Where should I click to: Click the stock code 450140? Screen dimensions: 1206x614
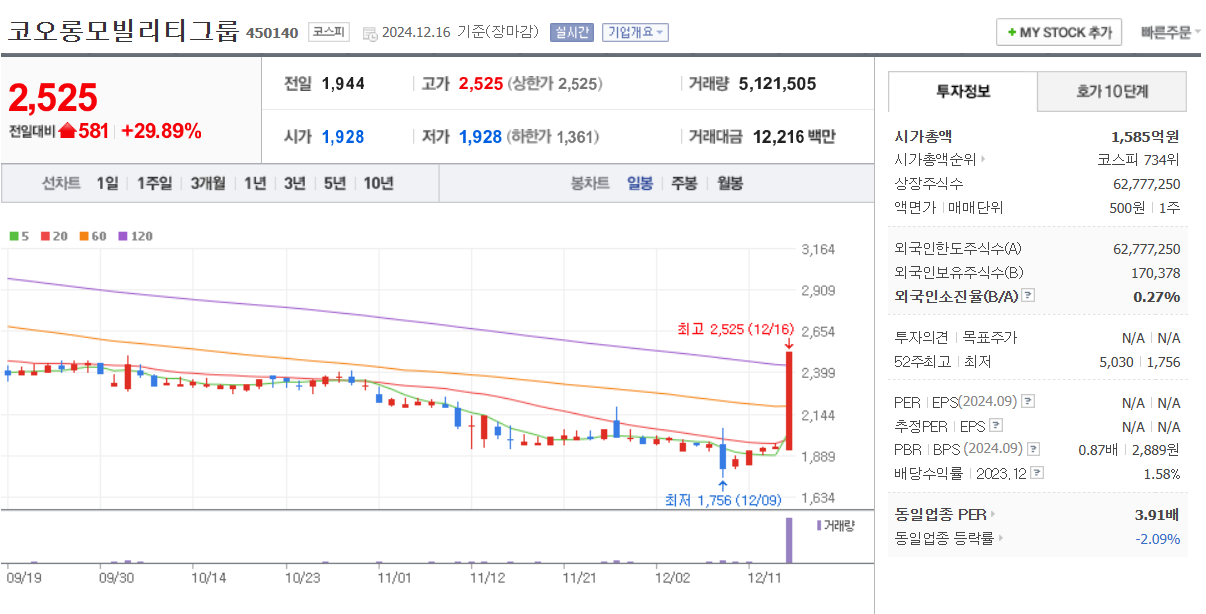(272, 33)
